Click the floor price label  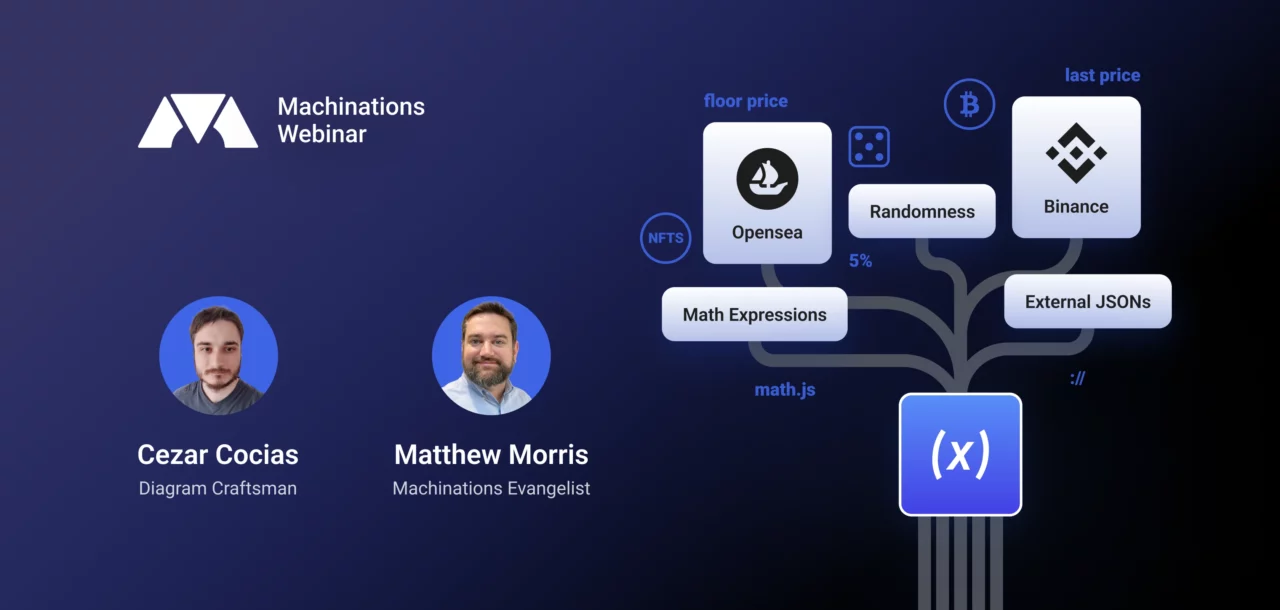click(x=746, y=101)
